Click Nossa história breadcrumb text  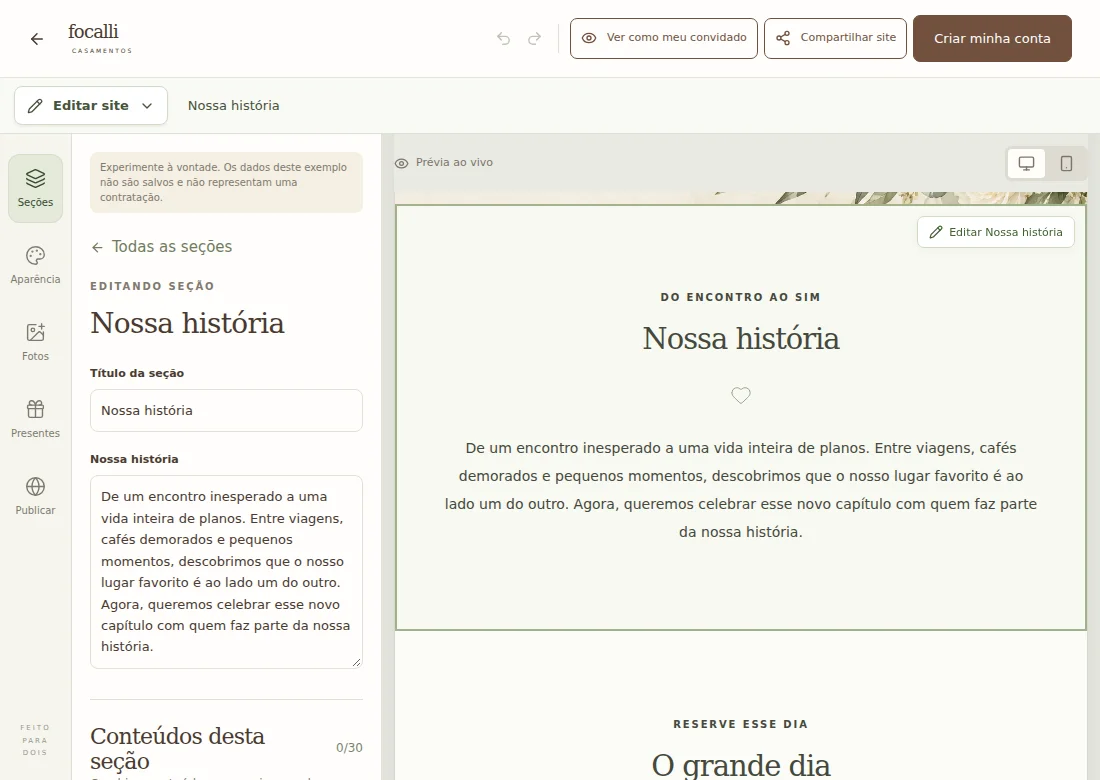(x=234, y=106)
